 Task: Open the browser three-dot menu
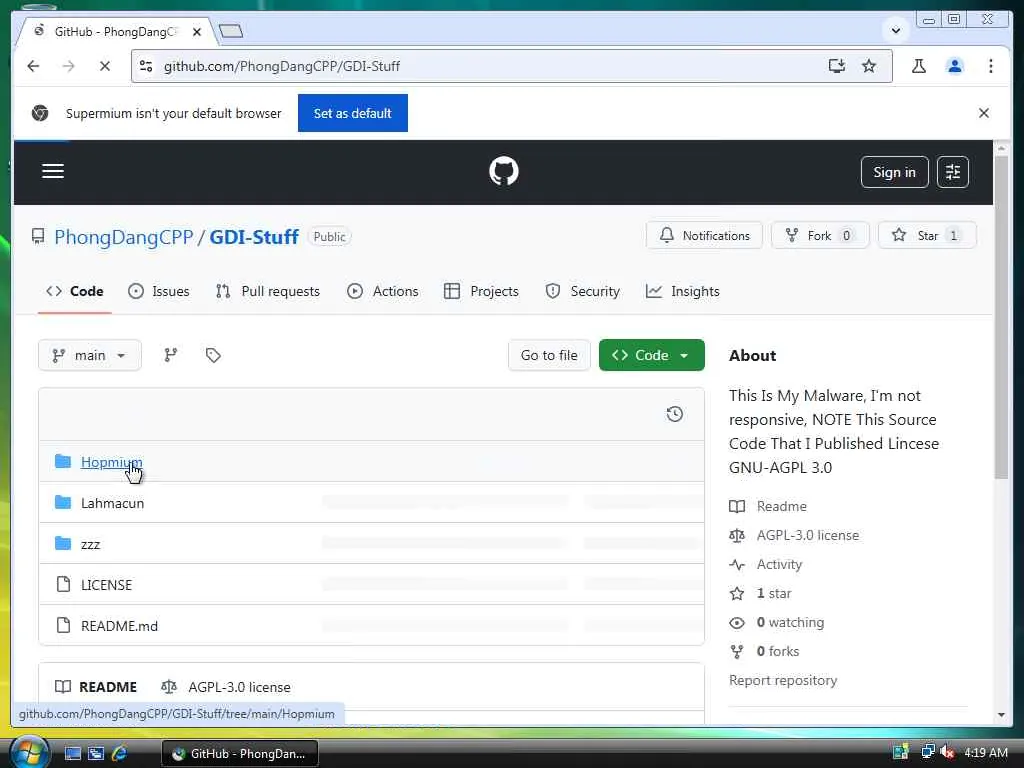tap(991, 66)
